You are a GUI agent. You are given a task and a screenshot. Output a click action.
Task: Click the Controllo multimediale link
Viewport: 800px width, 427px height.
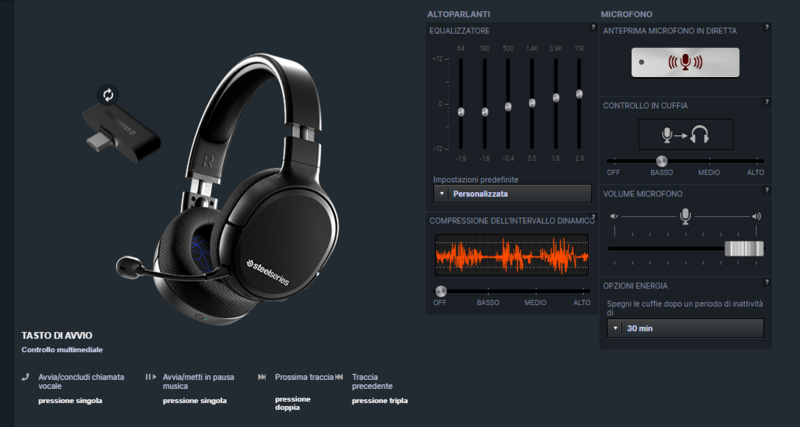click(x=62, y=350)
